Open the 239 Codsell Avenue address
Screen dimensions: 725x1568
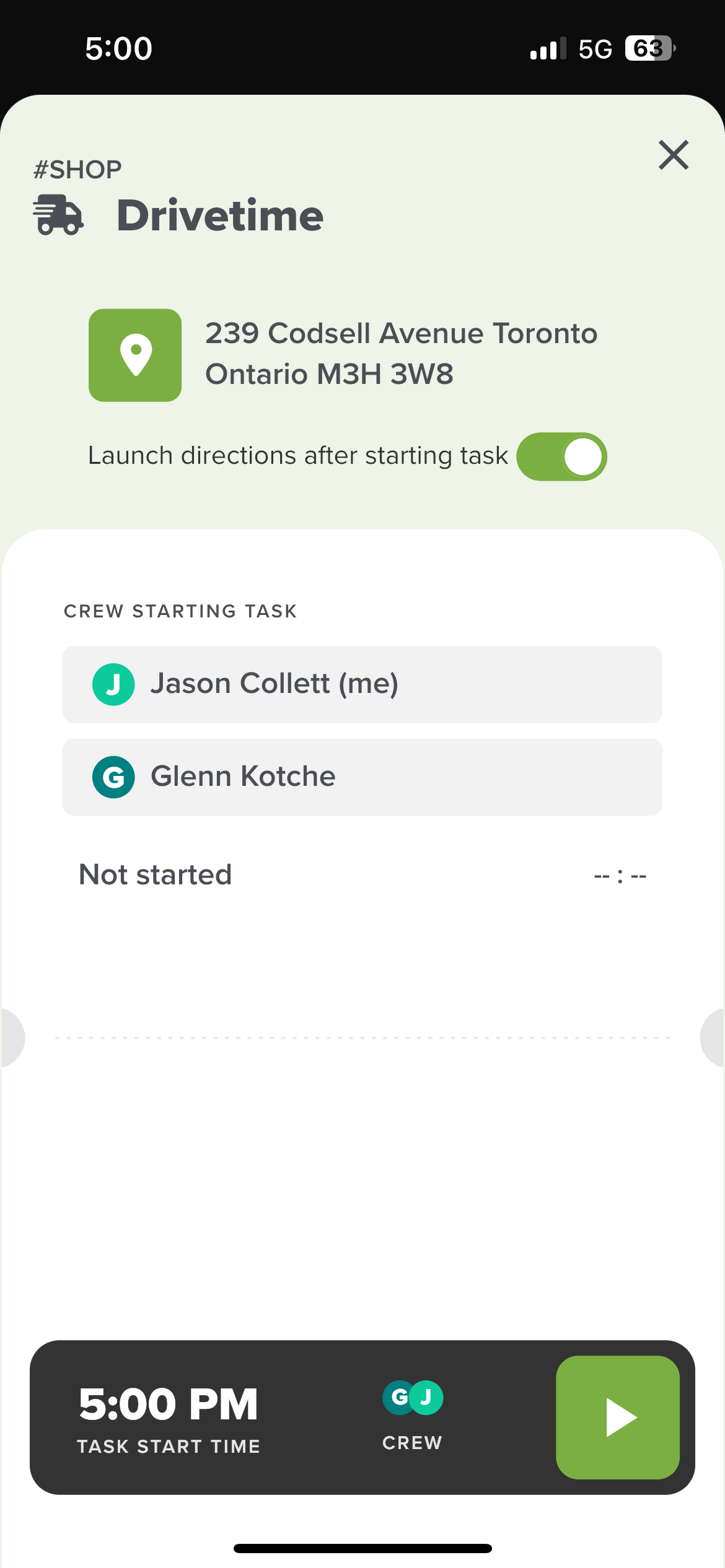point(401,354)
